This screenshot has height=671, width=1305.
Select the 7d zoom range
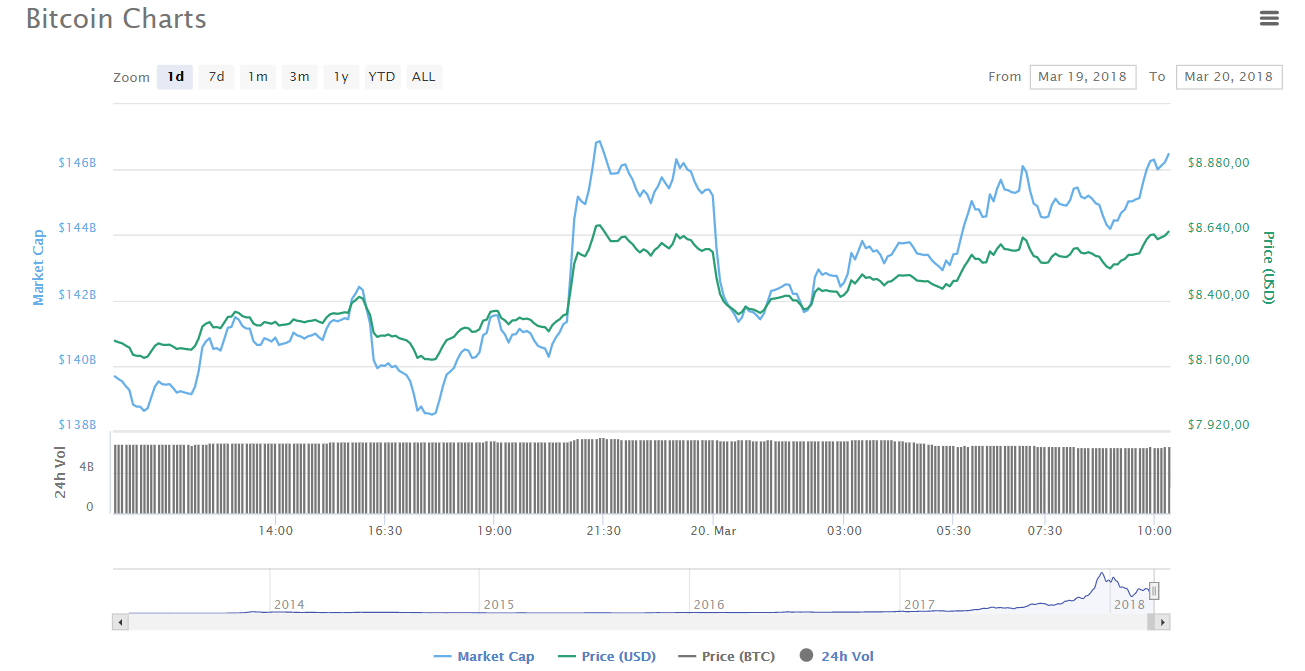click(216, 77)
